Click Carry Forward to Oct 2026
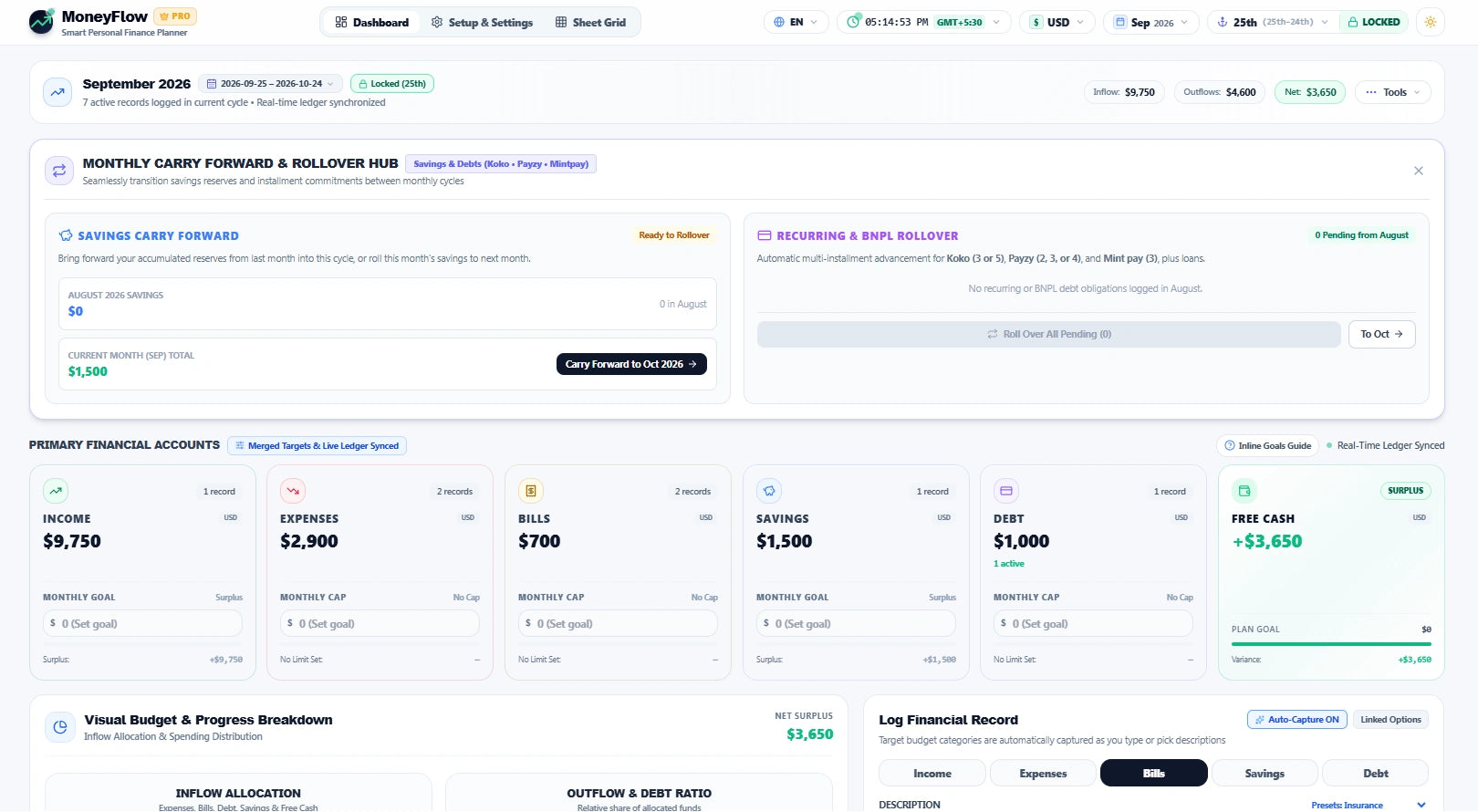The width and height of the screenshot is (1478, 812). [x=631, y=364]
